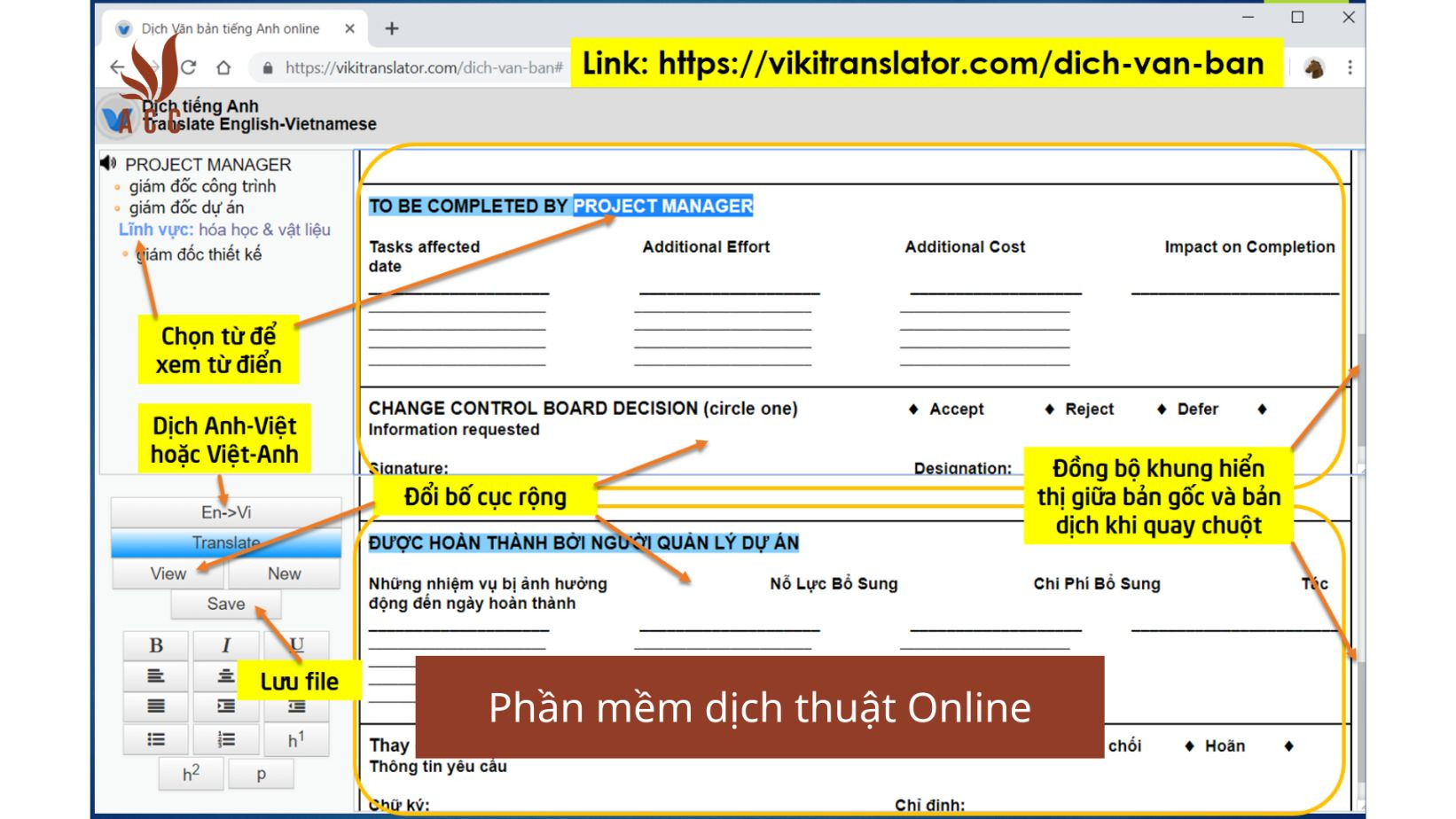Click 'Nỗ Lực Bổ Sung' column heading
The width and height of the screenshot is (1456, 819).
[834, 583]
